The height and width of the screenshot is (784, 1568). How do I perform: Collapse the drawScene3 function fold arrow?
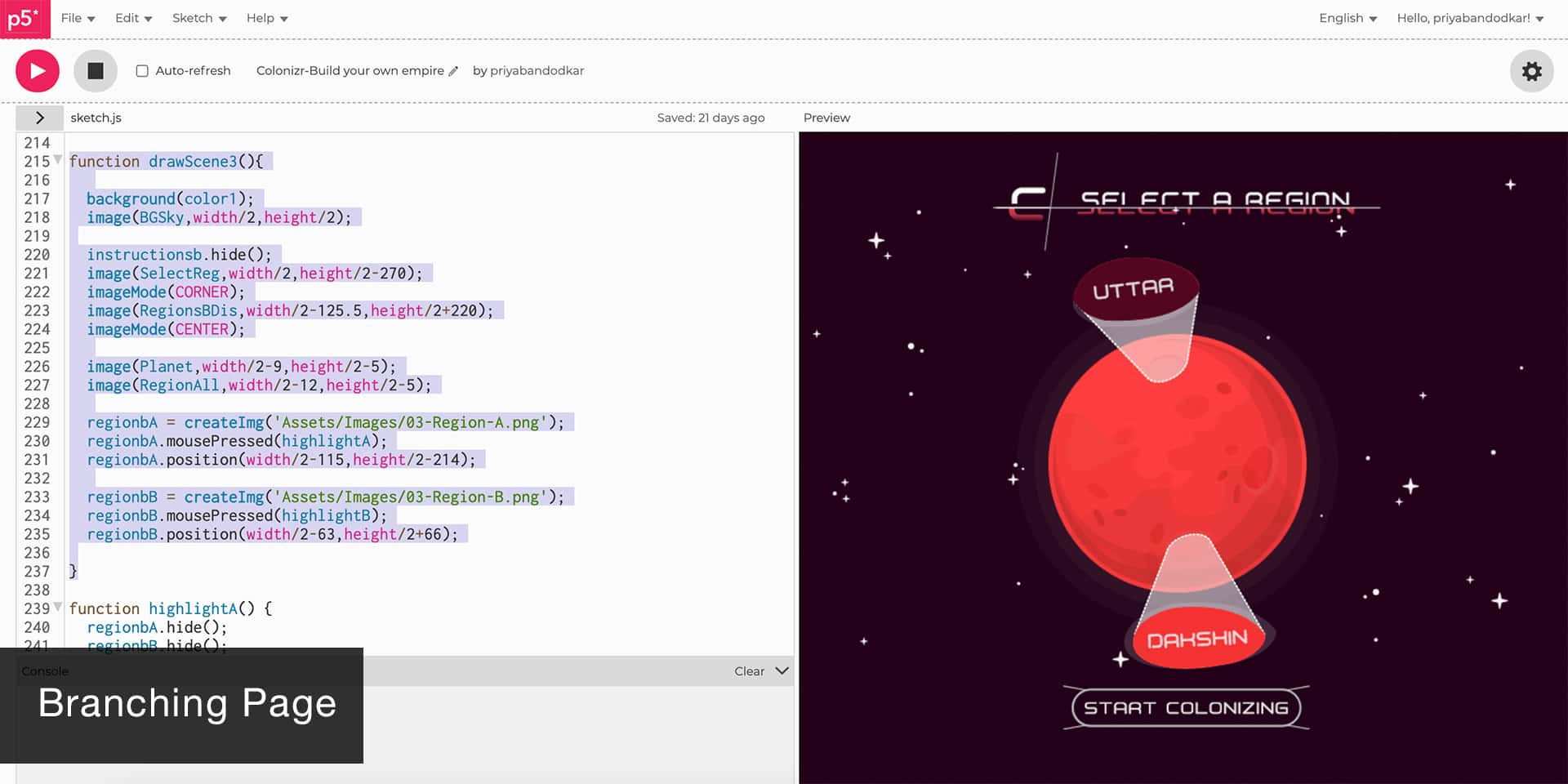click(x=58, y=160)
